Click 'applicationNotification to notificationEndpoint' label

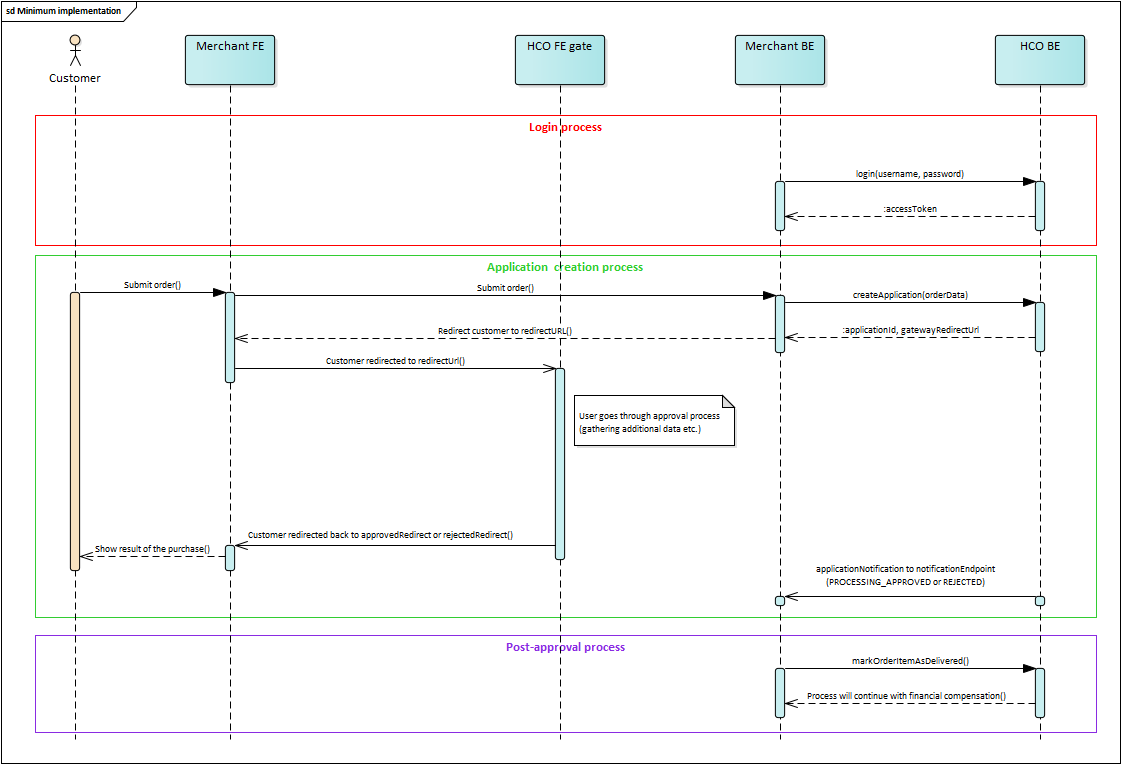tap(905, 569)
